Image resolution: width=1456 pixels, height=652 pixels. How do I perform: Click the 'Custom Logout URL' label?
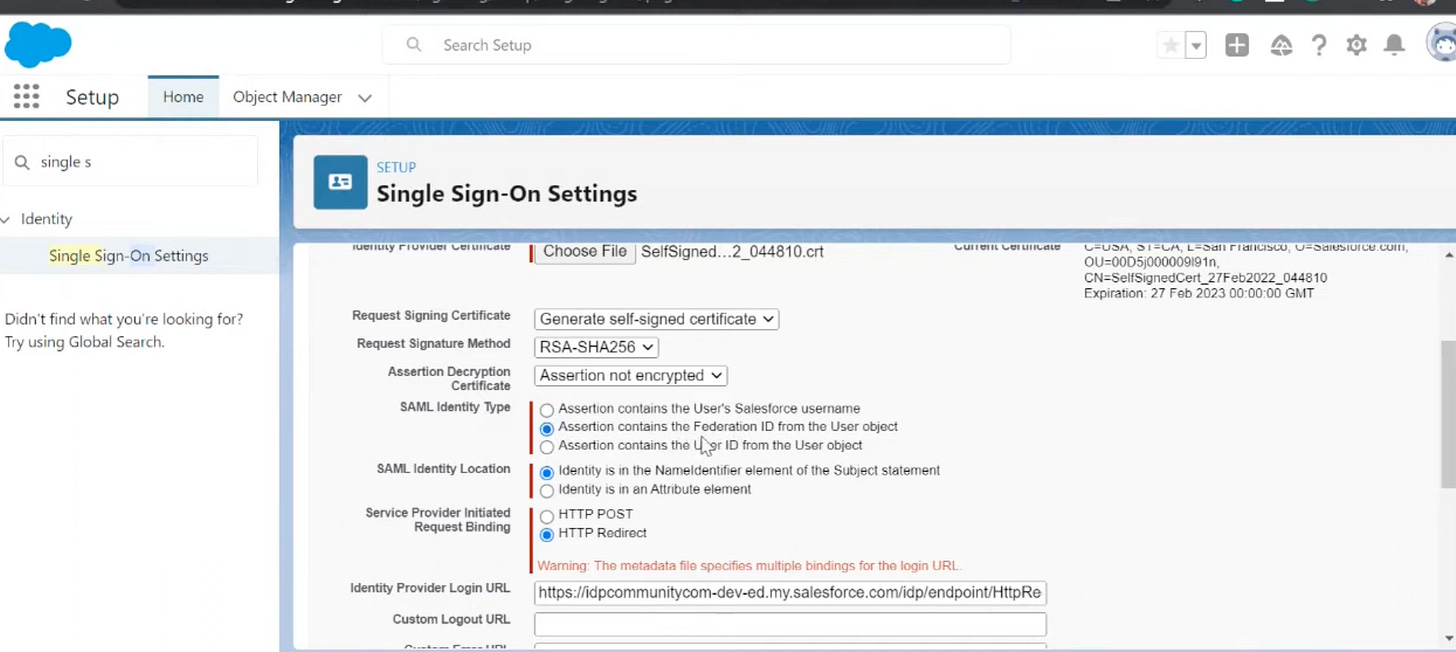click(451, 620)
